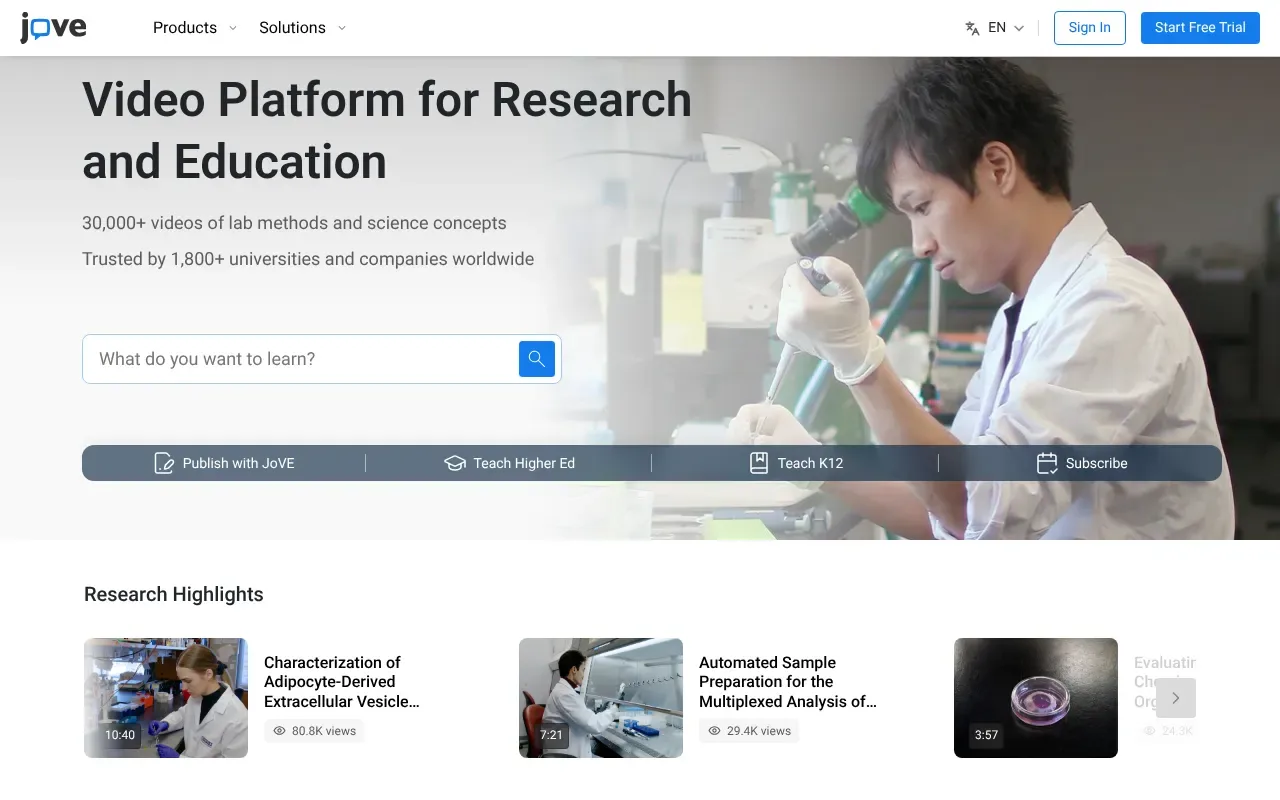
Task: Advance the Research Highlights carousel with next arrow
Action: [x=1176, y=698]
